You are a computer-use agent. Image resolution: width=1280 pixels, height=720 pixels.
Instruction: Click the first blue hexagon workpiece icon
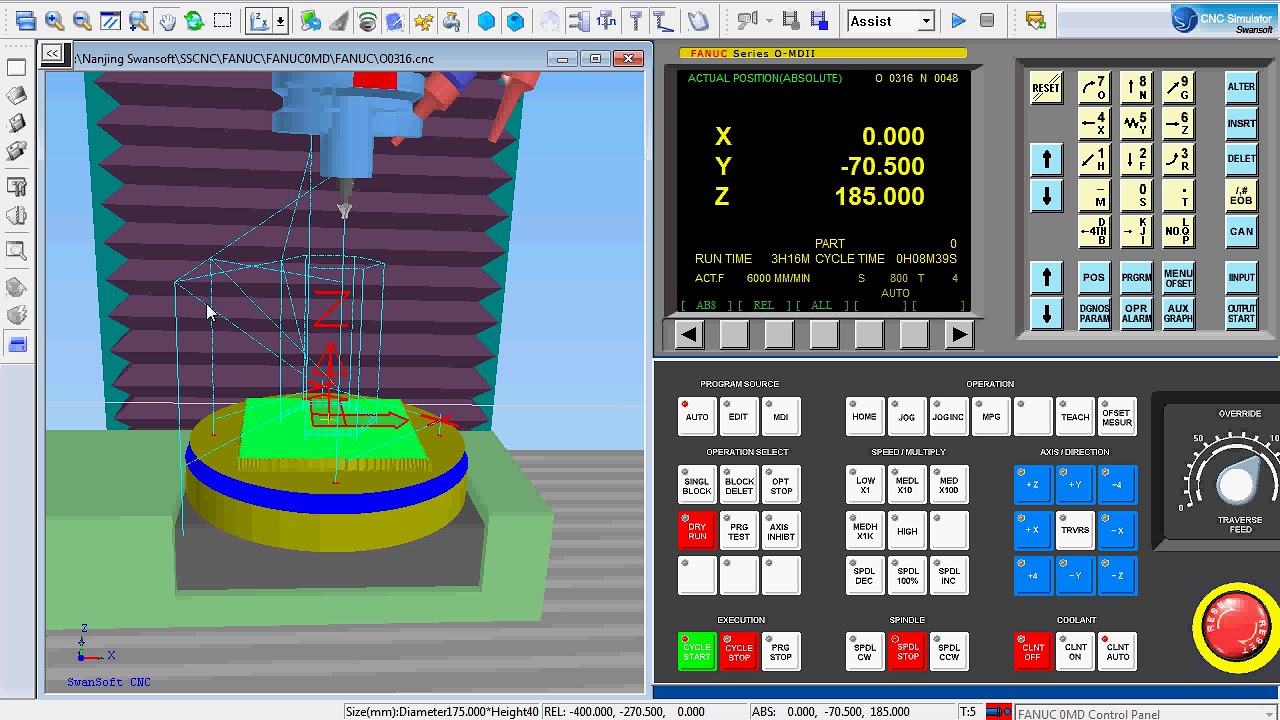487,20
